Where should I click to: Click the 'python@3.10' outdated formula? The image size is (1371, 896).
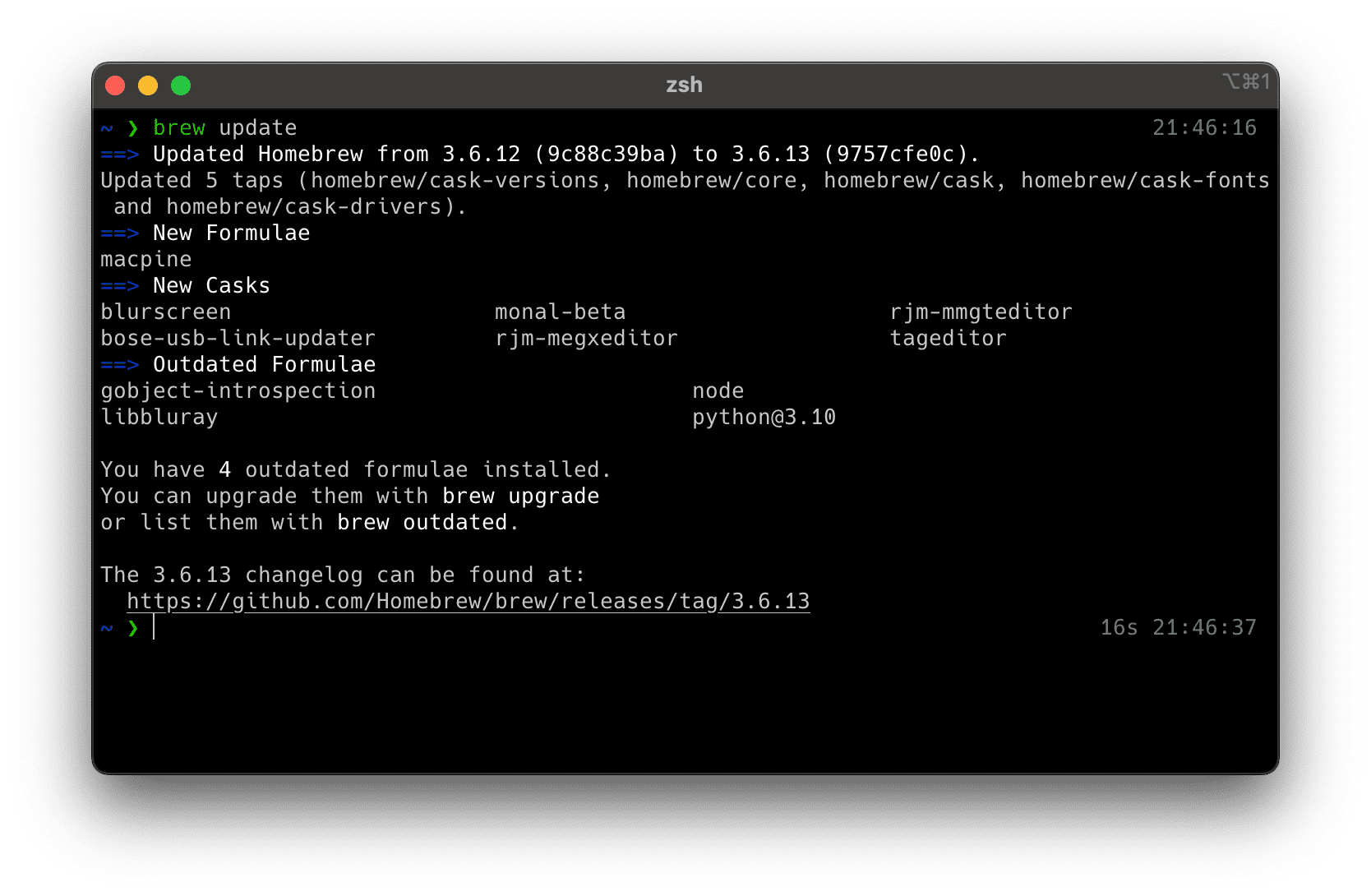(x=764, y=418)
